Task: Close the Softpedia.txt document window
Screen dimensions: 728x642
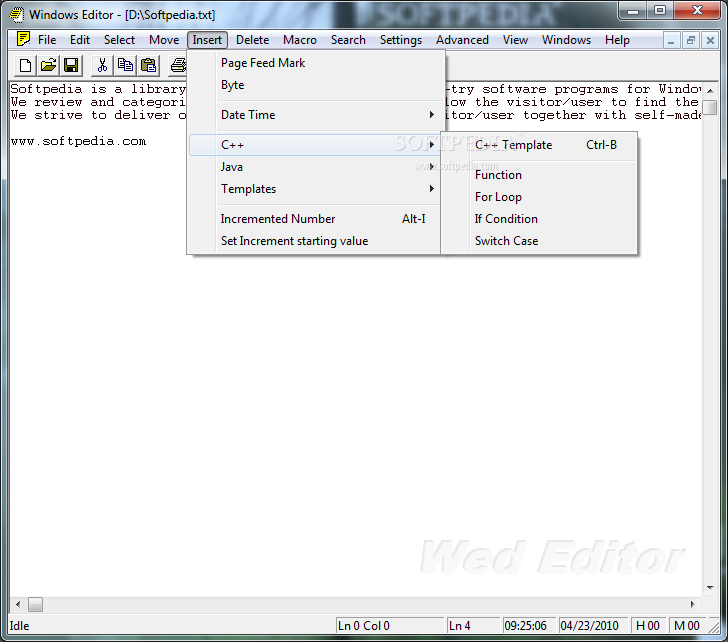Action: pyautogui.click(x=710, y=41)
